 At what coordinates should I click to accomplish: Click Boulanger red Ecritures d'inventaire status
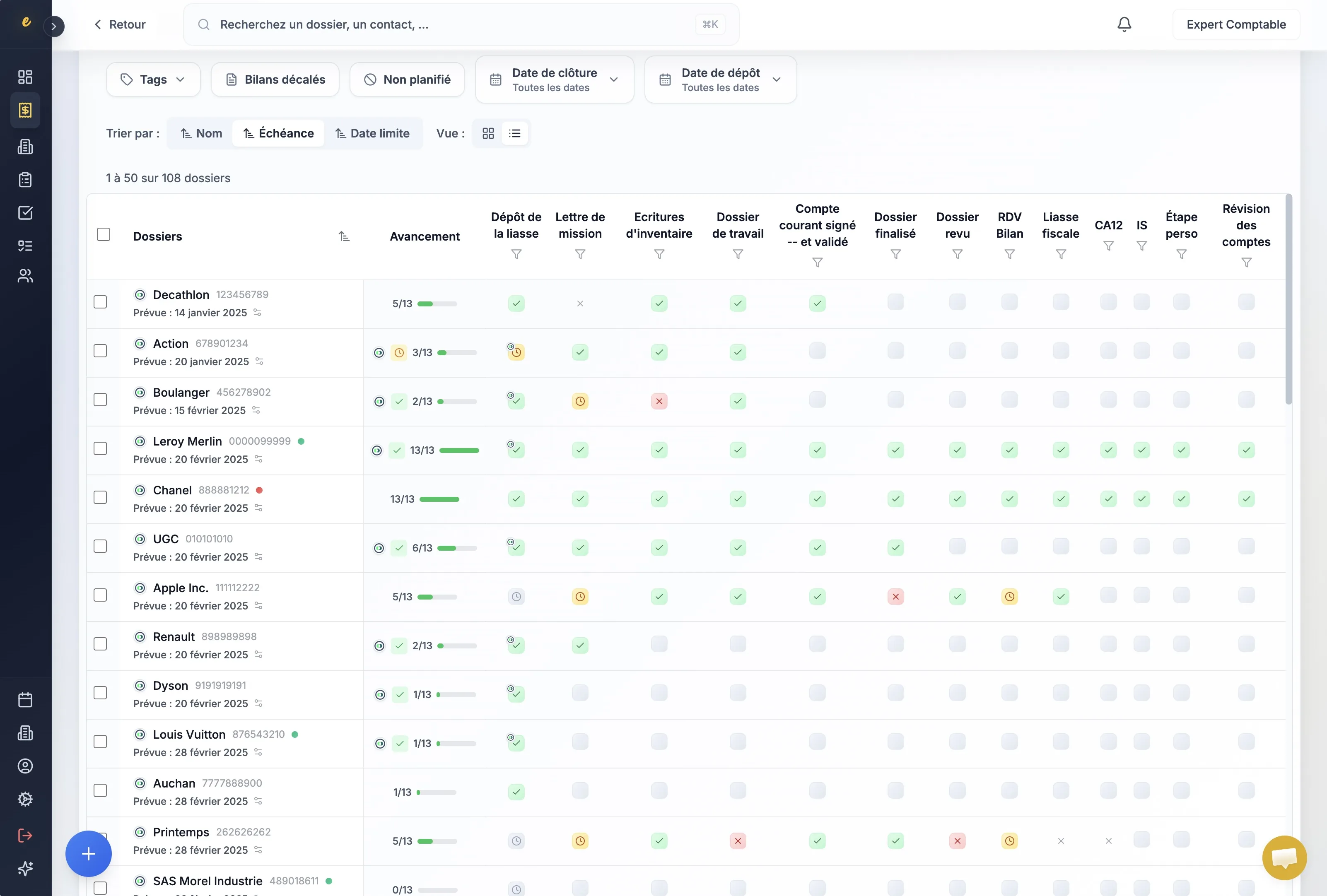coord(659,402)
